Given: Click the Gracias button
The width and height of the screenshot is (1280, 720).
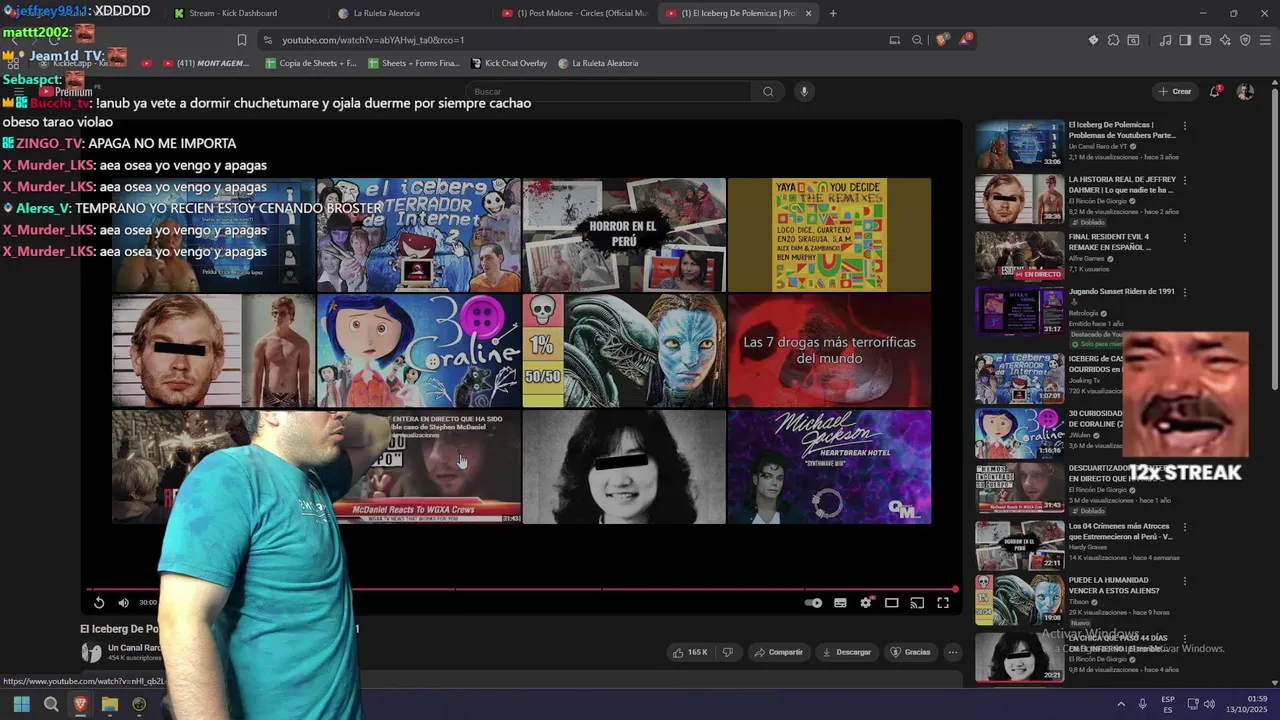Looking at the screenshot, I should (x=910, y=652).
